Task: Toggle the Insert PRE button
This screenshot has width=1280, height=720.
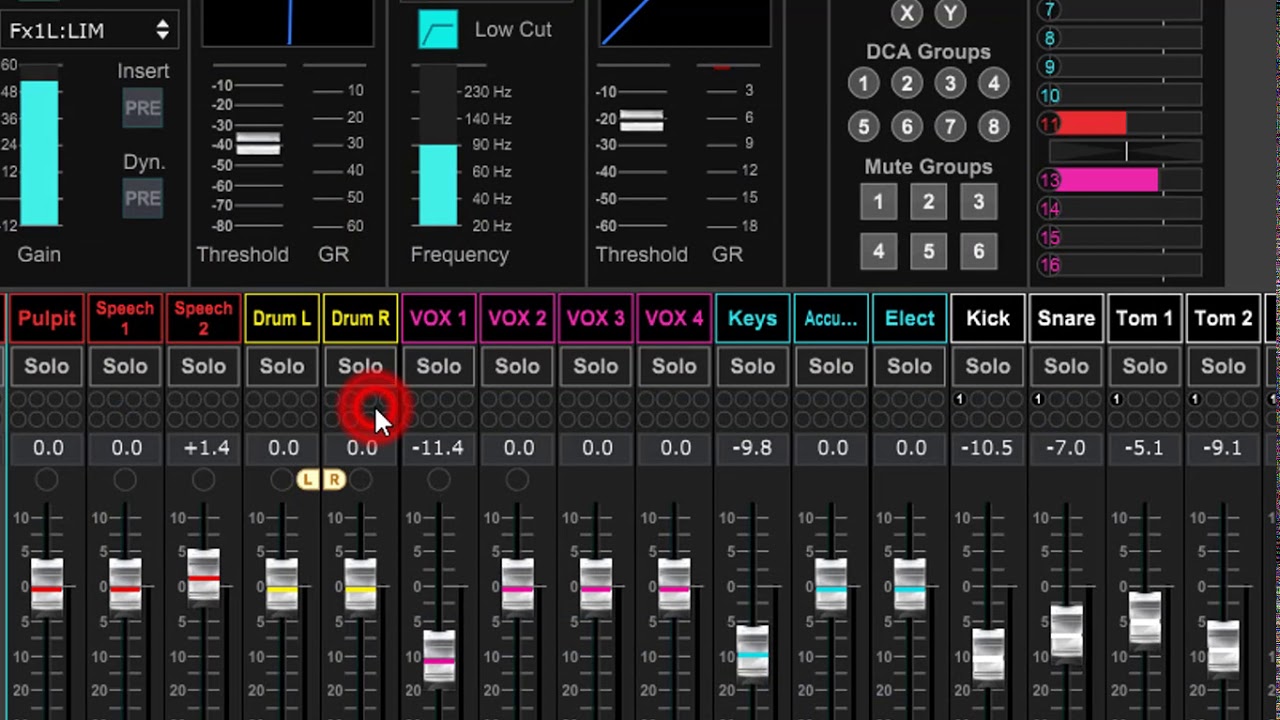Action: [x=143, y=108]
